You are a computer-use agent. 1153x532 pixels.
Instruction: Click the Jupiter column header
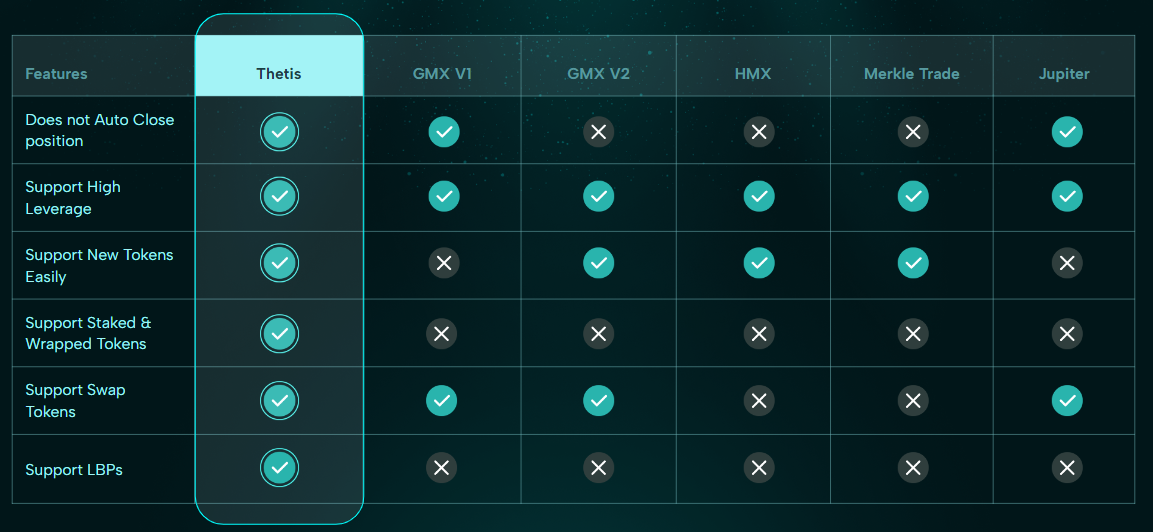1064,74
